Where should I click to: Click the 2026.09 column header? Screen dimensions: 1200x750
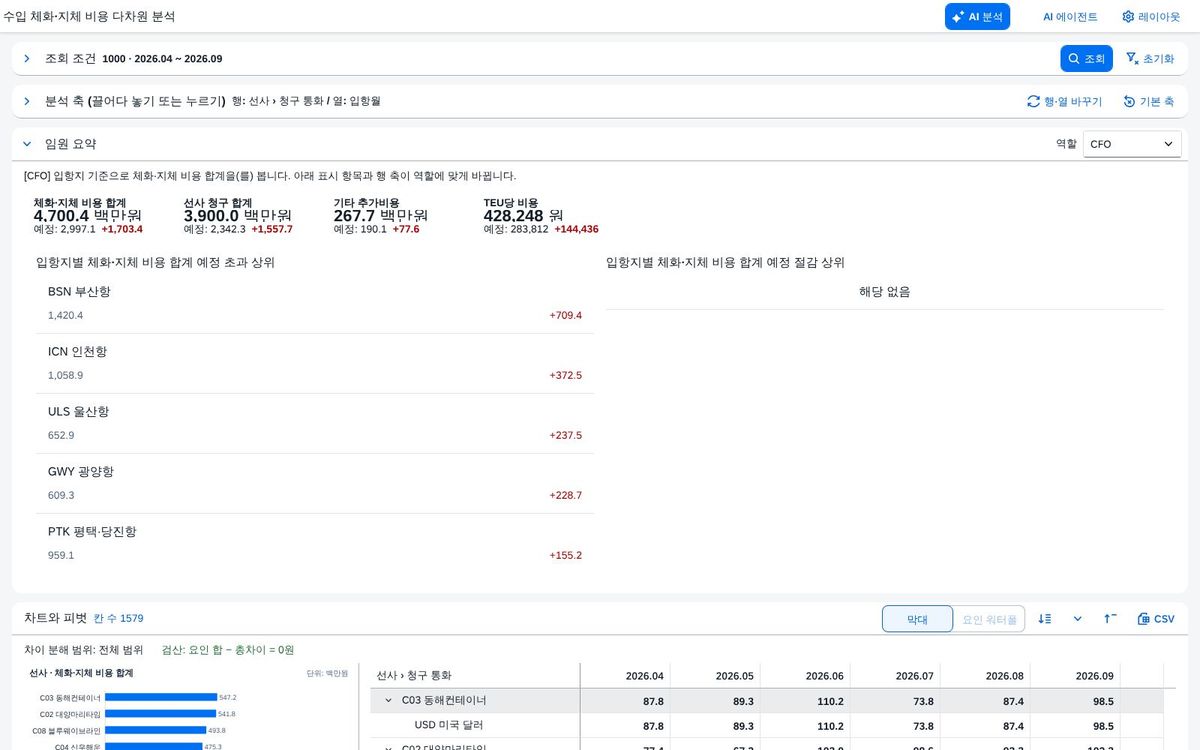click(1075, 676)
